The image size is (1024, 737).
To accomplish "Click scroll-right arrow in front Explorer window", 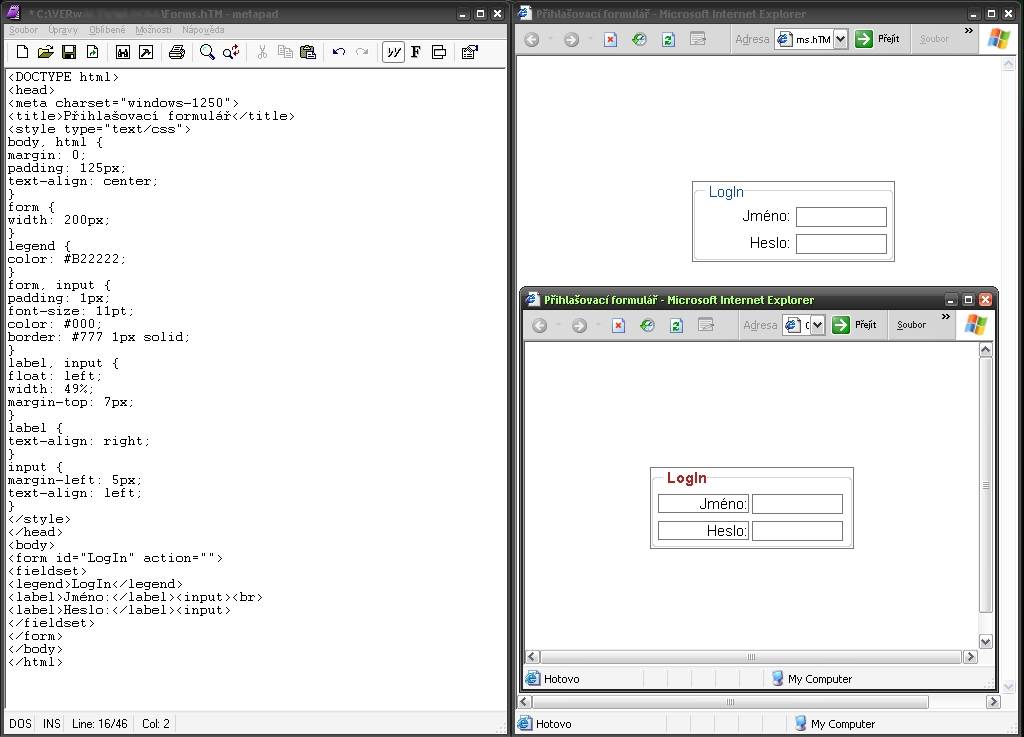I will click(970, 657).
